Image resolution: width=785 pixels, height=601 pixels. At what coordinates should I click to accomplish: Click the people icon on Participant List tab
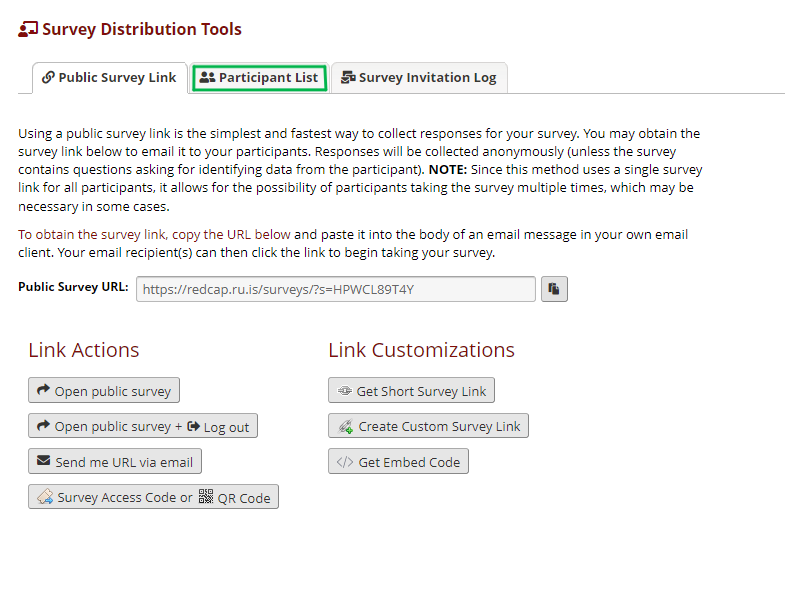click(207, 77)
